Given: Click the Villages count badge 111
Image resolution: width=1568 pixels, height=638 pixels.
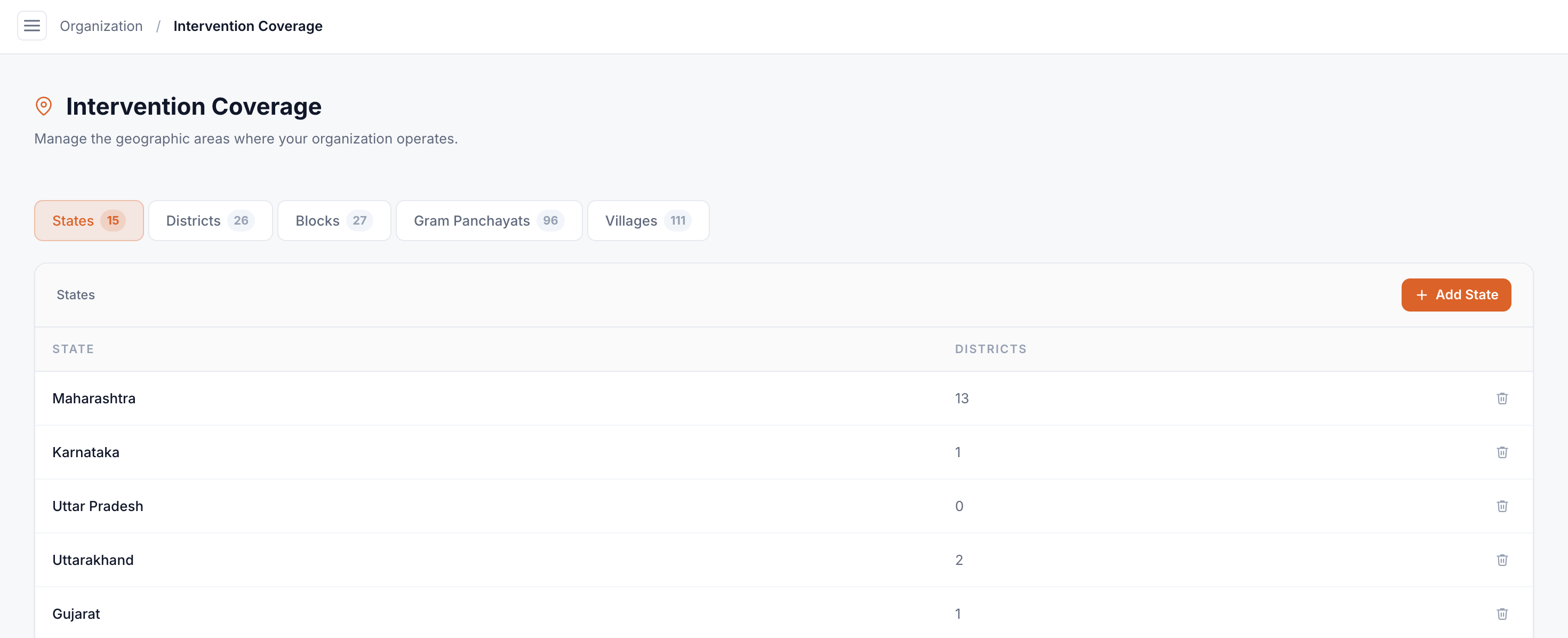Looking at the screenshot, I should click(677, 220).
